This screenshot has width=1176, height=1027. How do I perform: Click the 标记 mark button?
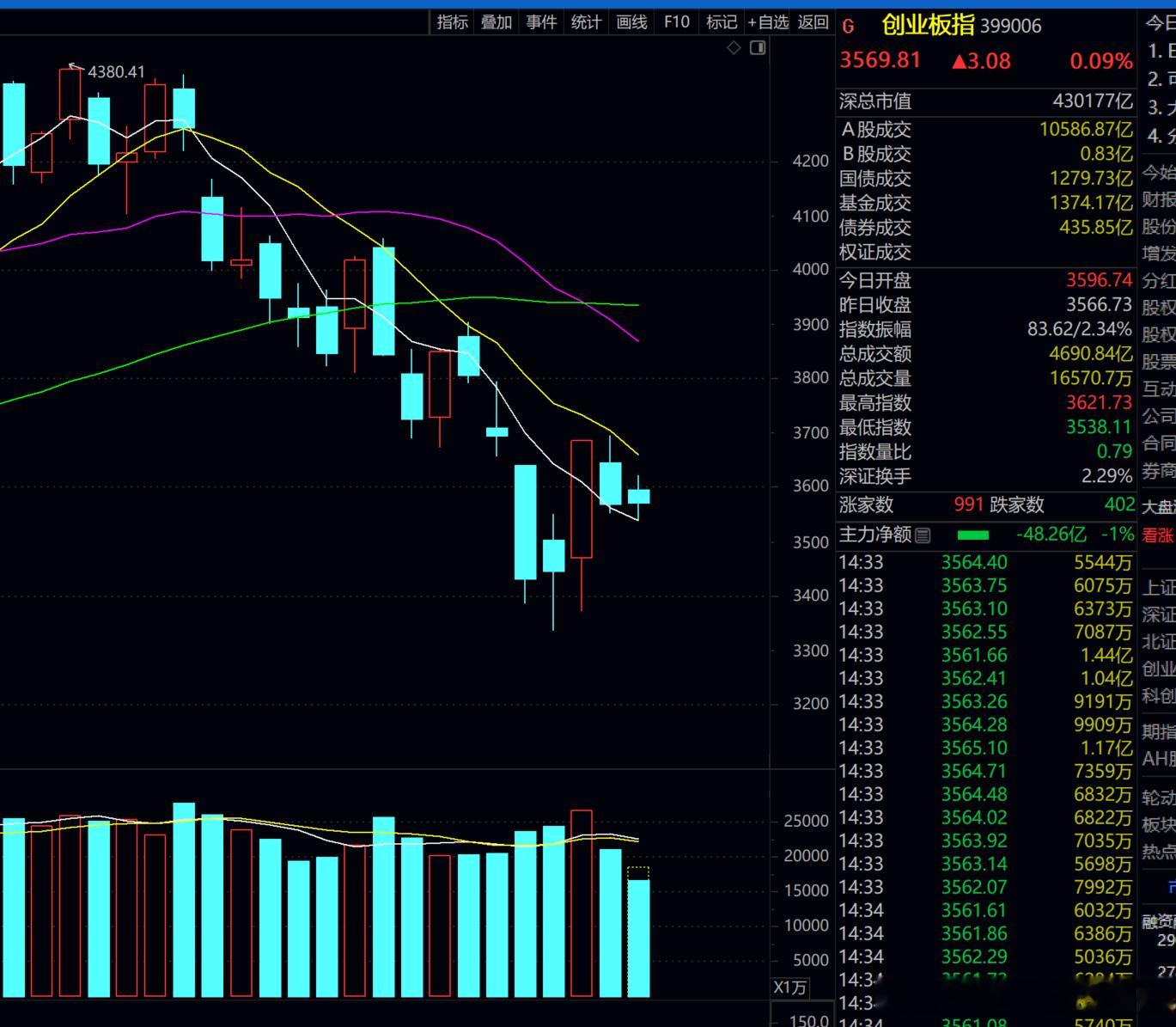(722, 22)
